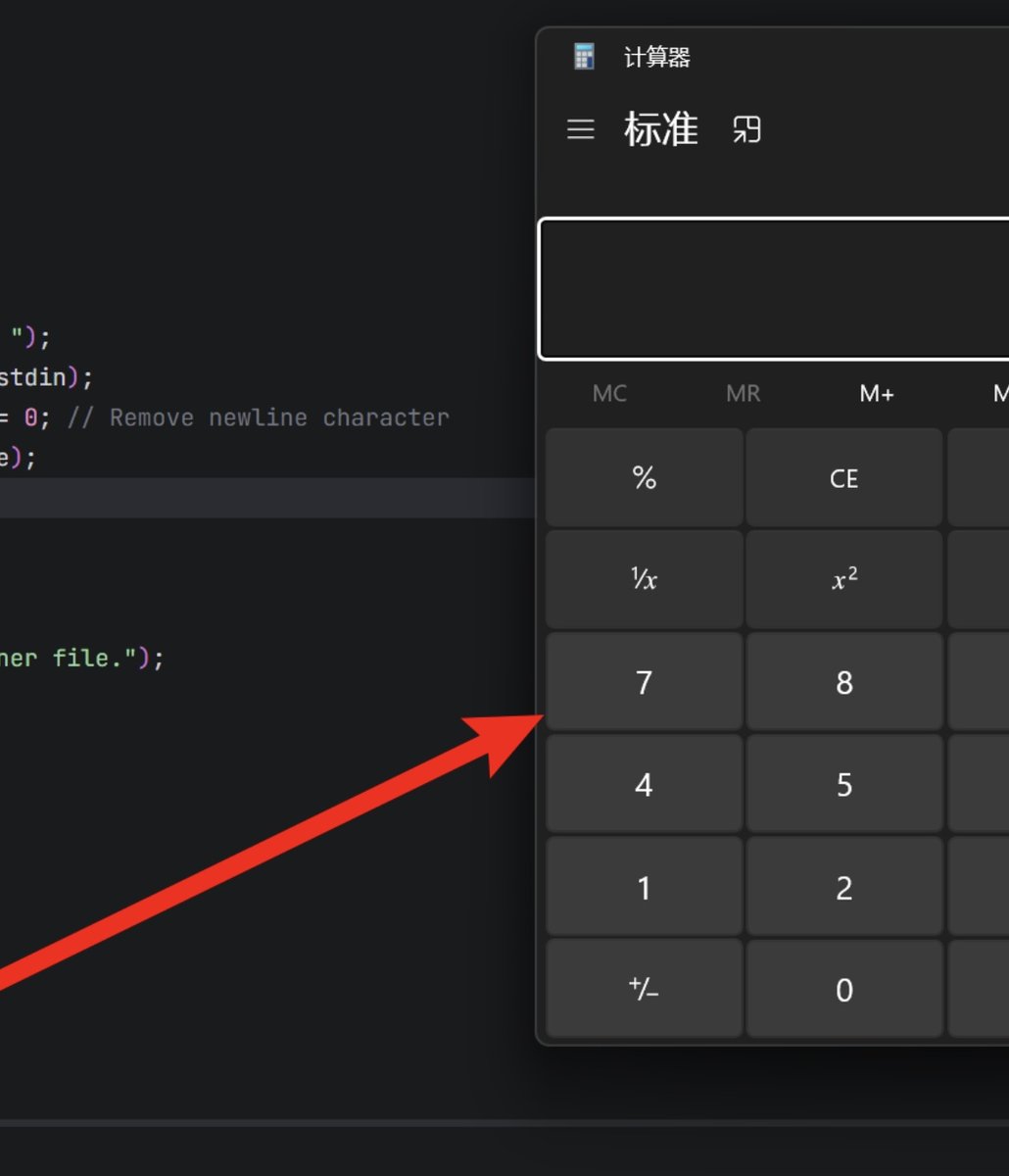Screen dimensions: 1009x1176
Task: Clear entry with the CE key
Action: (844, 478)
